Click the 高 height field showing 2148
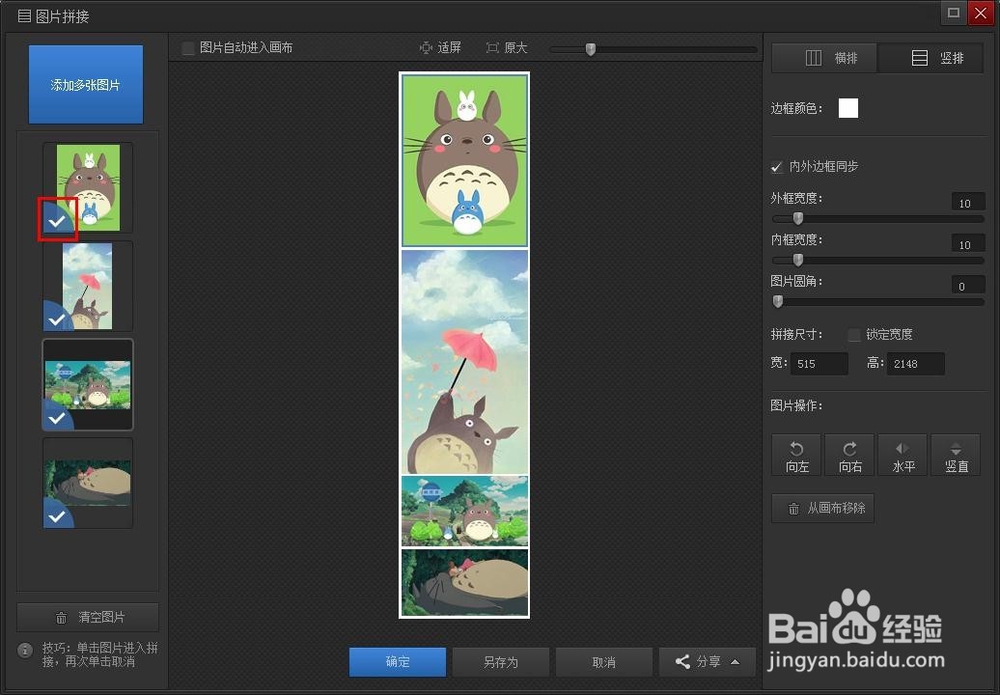This screenshot has height=695, width=1000. tap(915, 363)
